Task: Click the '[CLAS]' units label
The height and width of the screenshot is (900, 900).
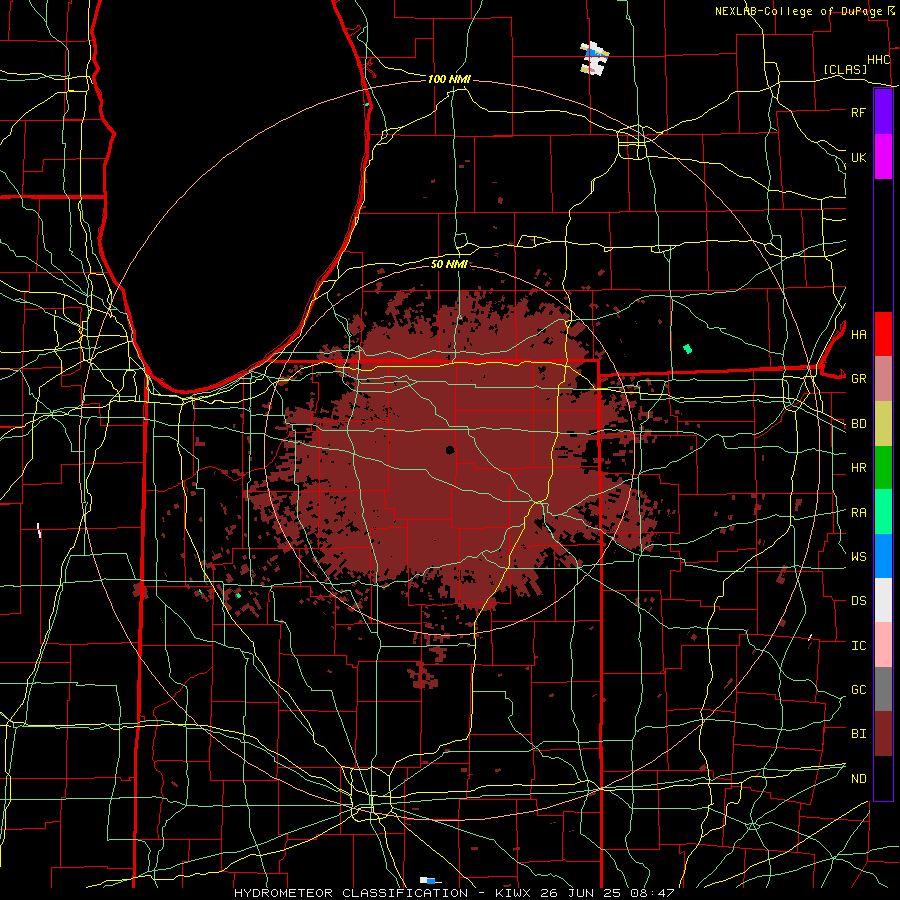Action: [845, 69]
